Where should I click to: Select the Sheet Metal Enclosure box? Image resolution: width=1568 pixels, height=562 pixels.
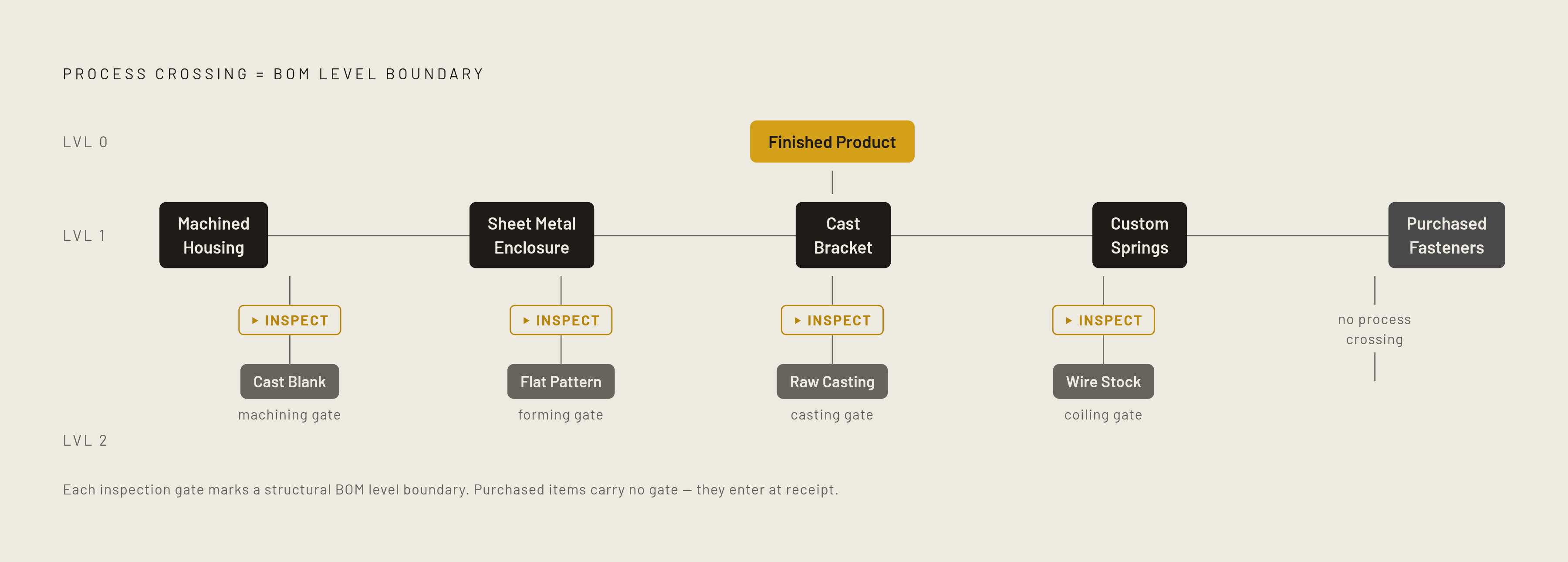pyautogui.click(x=531, y=235)
